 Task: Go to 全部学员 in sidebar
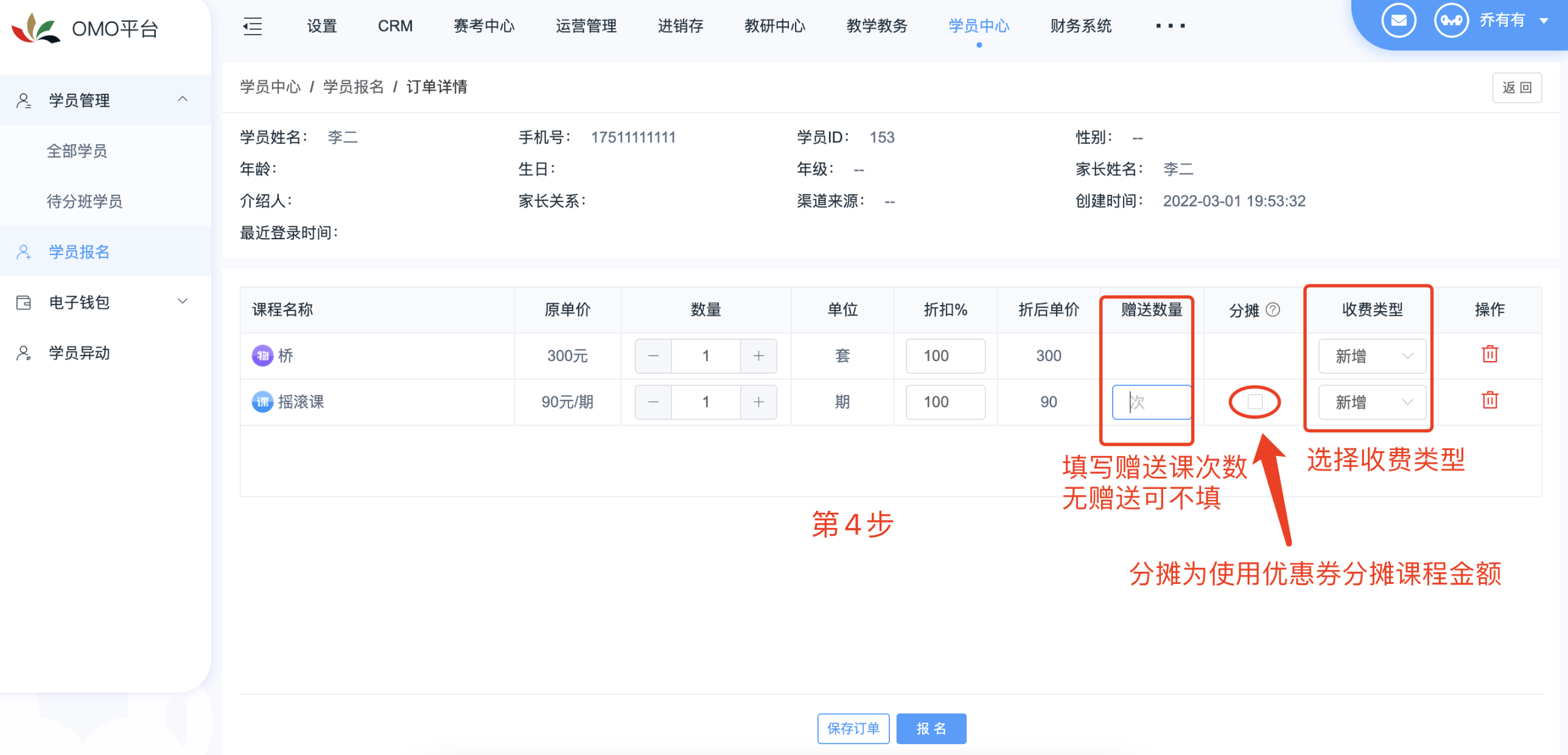coord(77,151)
